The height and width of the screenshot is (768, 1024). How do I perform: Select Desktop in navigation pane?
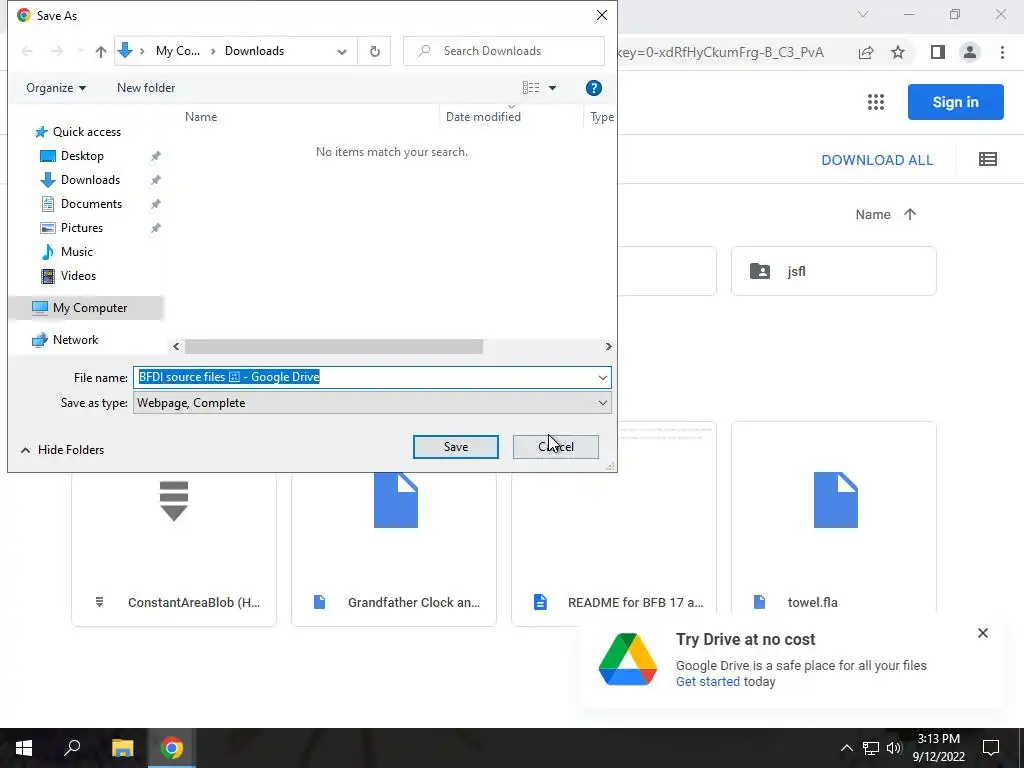pyautogui.click(x=82, y=156)
